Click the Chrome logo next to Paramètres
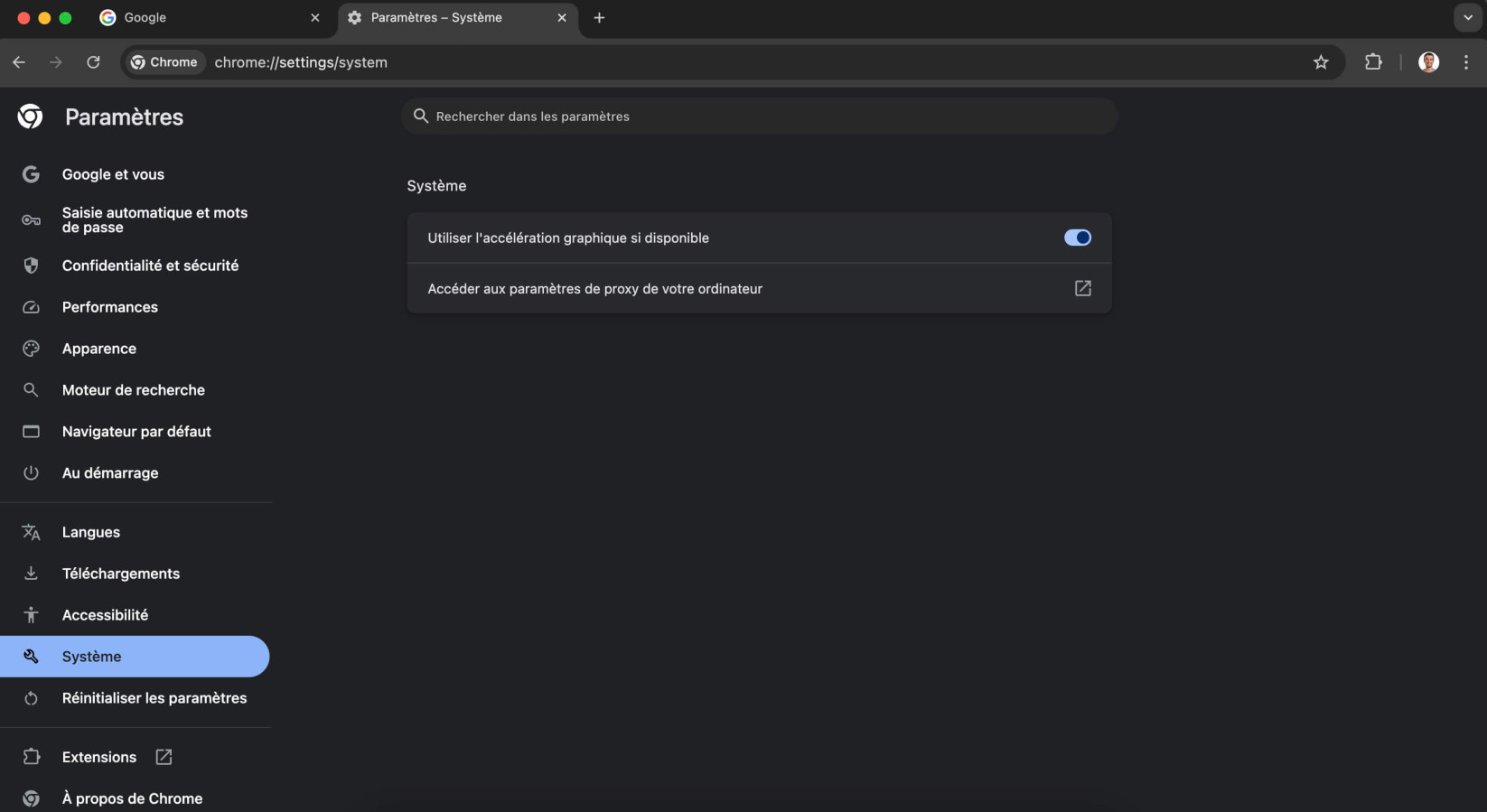The width and height of the screenshot is (1487, 812). 30,117
